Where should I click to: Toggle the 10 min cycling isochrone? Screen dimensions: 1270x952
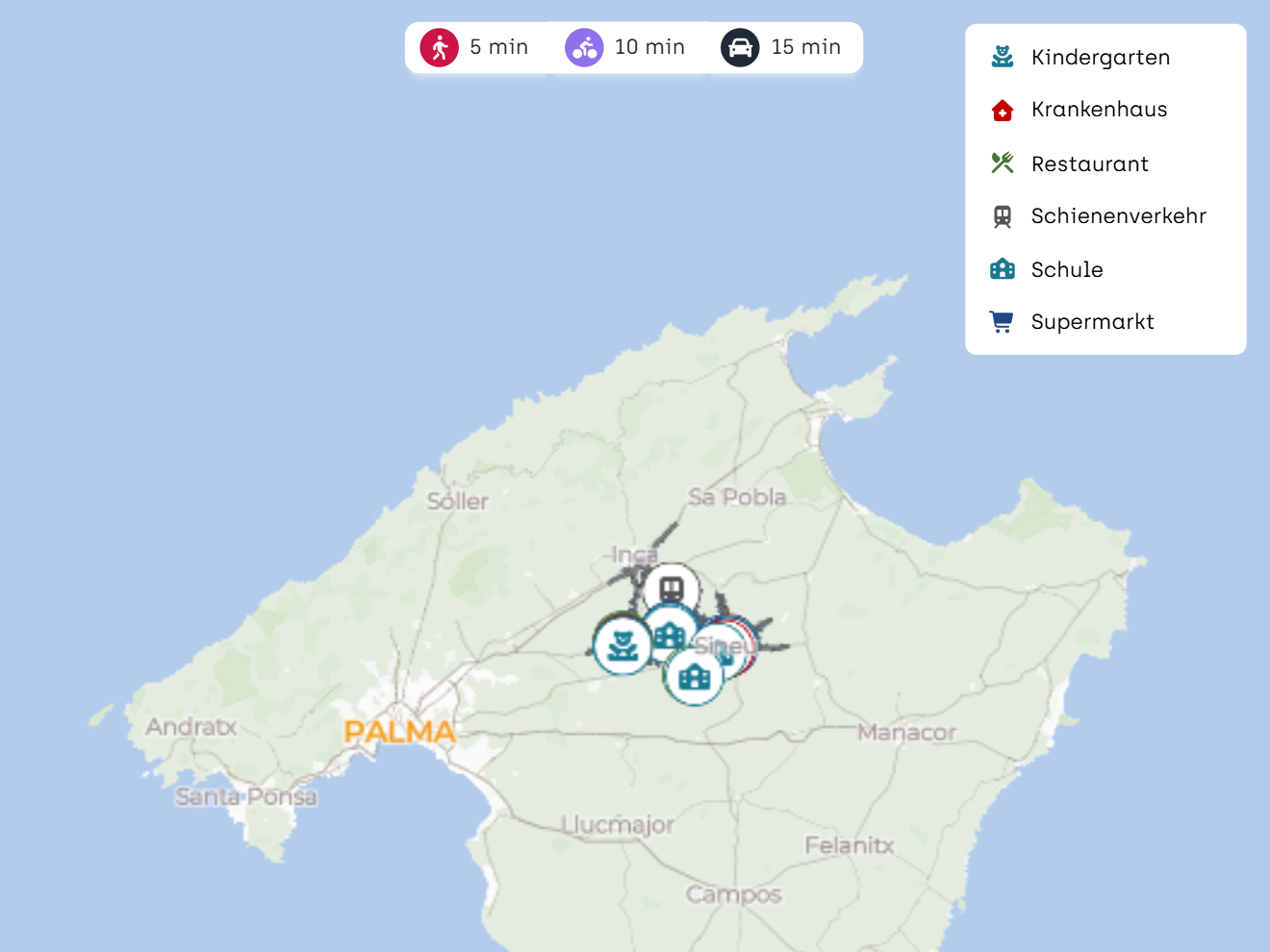[x=626, y=47]
